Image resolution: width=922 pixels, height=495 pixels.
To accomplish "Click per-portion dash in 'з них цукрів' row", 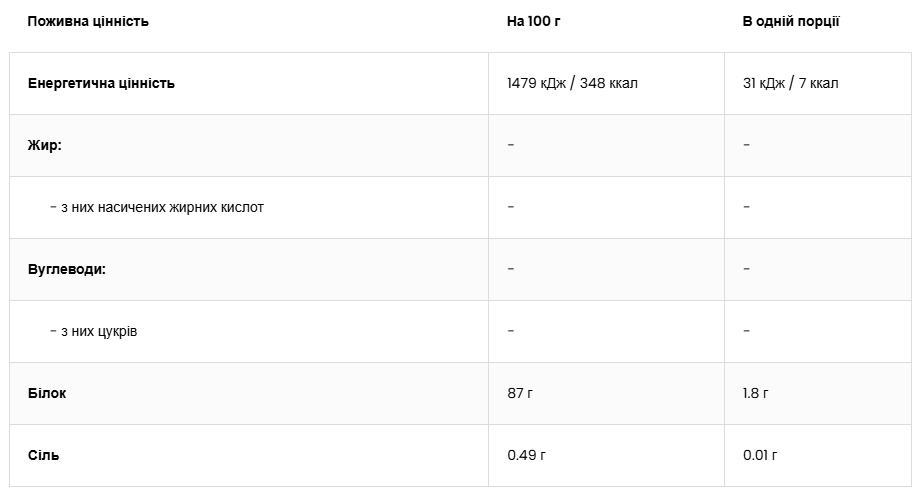I will pos(746,331).
